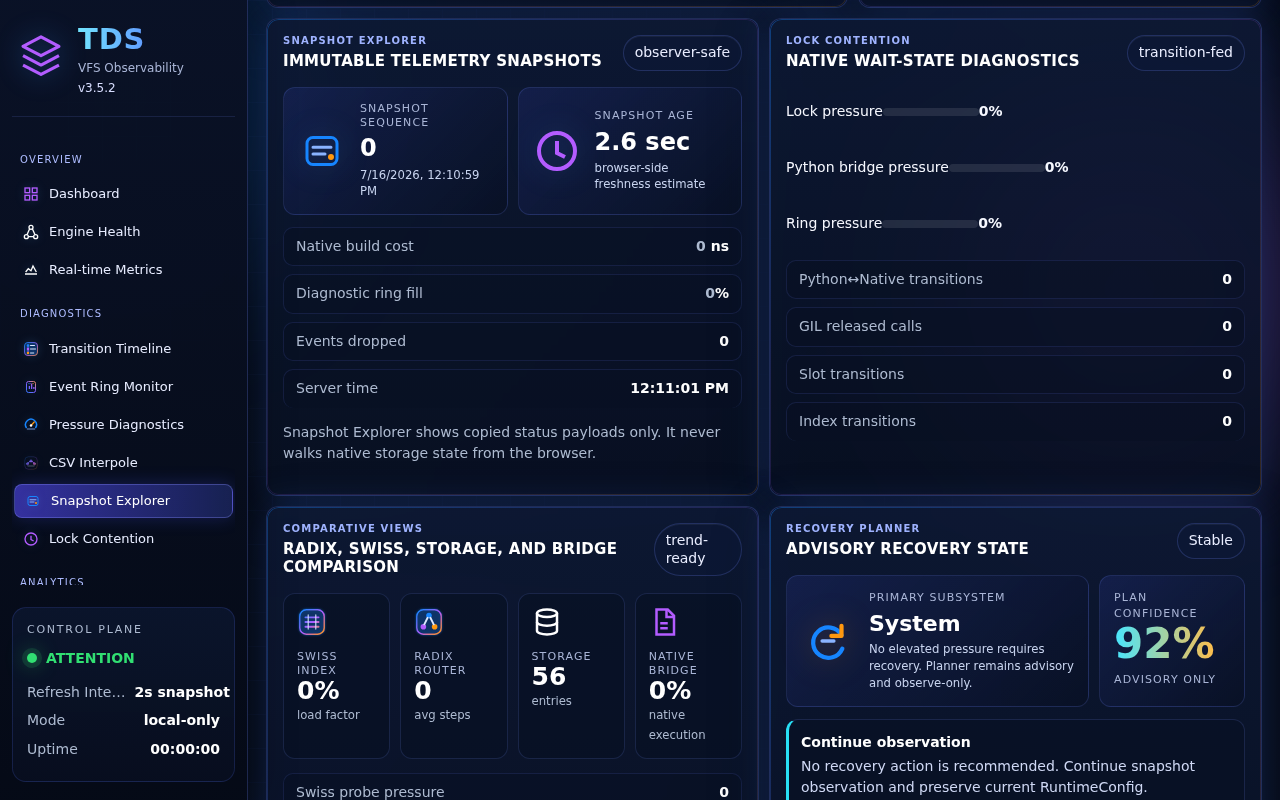Open Event Ring Monitor

[123, 387]
